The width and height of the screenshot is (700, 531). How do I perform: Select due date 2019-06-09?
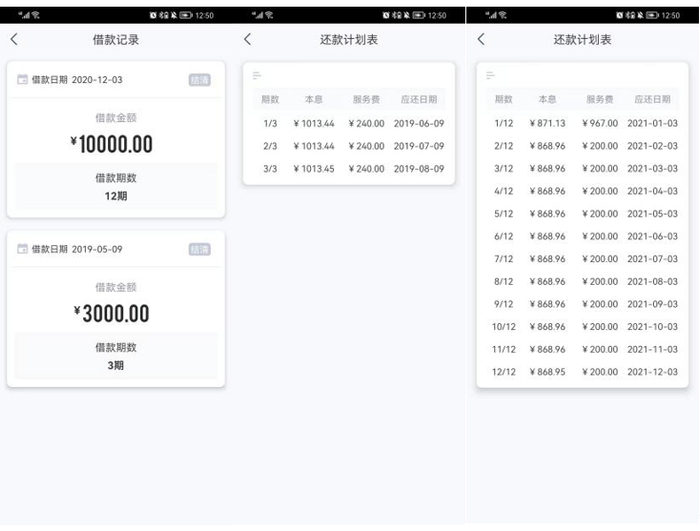(419, 123)
